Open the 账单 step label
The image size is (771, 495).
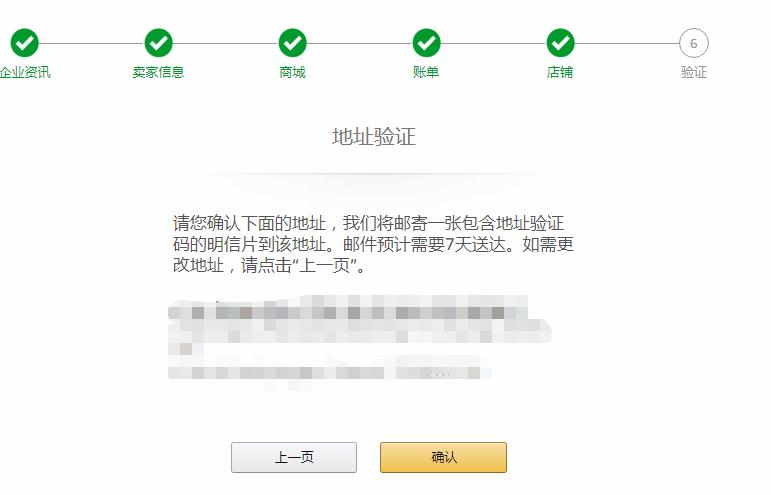pos(426,72)
